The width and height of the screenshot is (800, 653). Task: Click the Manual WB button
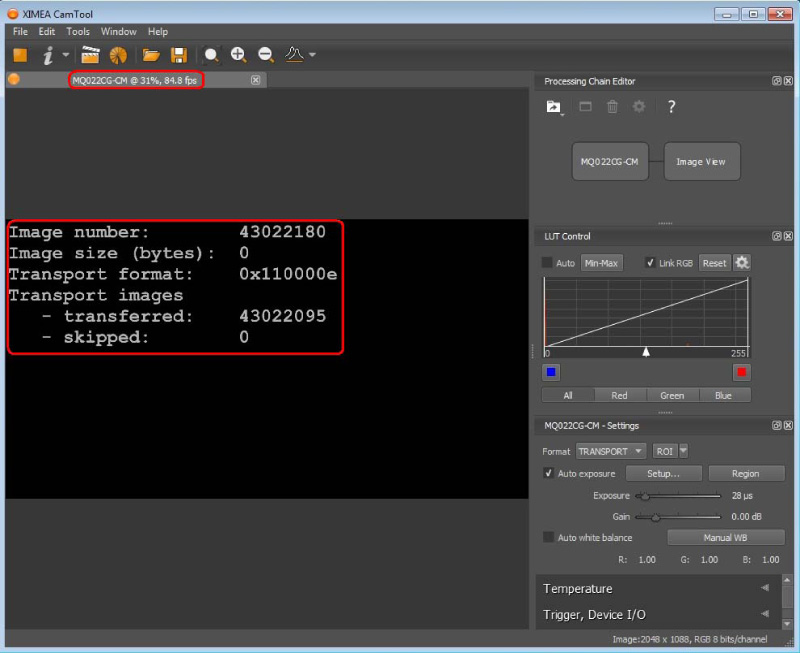click(x=726, y=537)
